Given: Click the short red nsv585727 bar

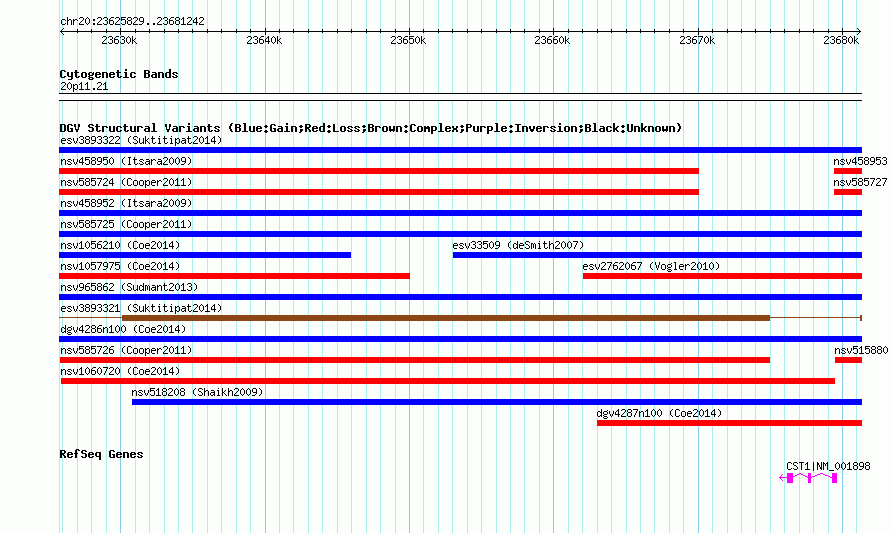Looking at the screenshot, I should 848,192.
